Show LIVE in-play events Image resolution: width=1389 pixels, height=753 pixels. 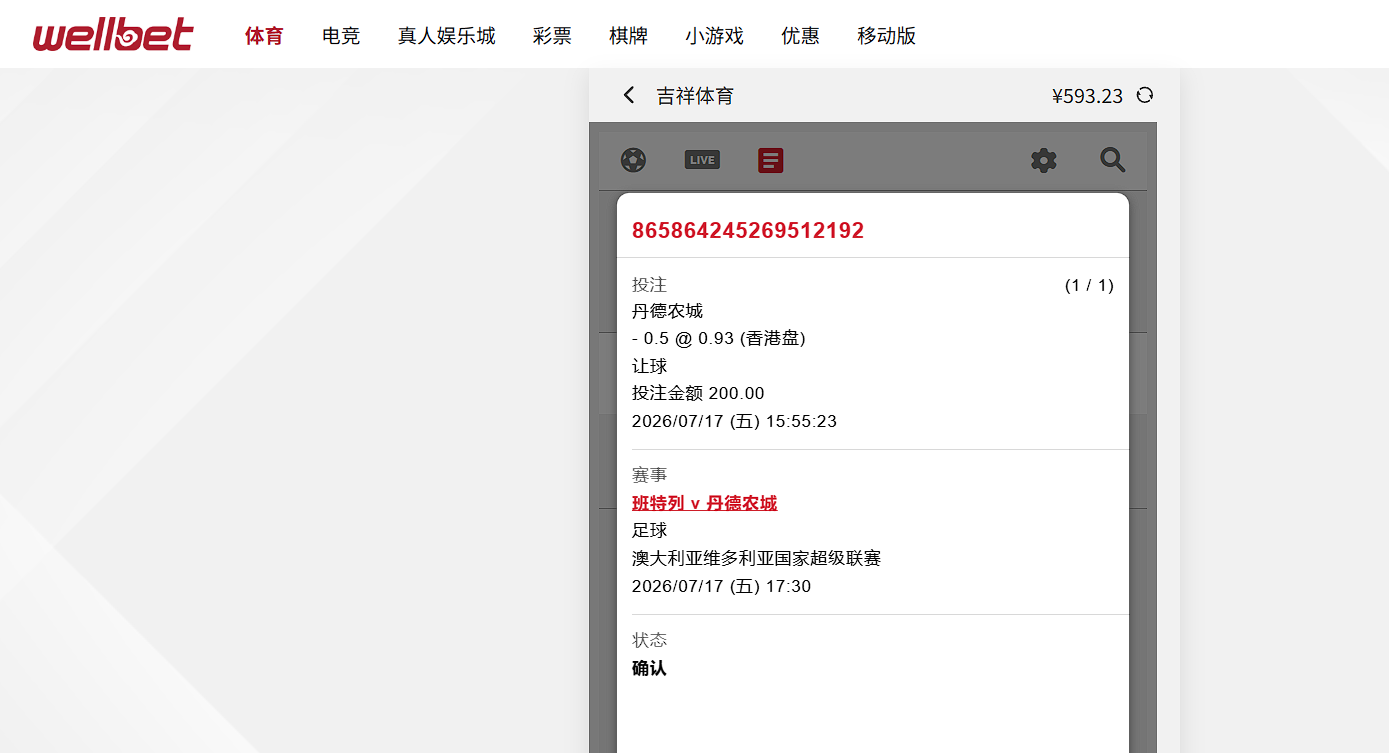pos(702,160)
